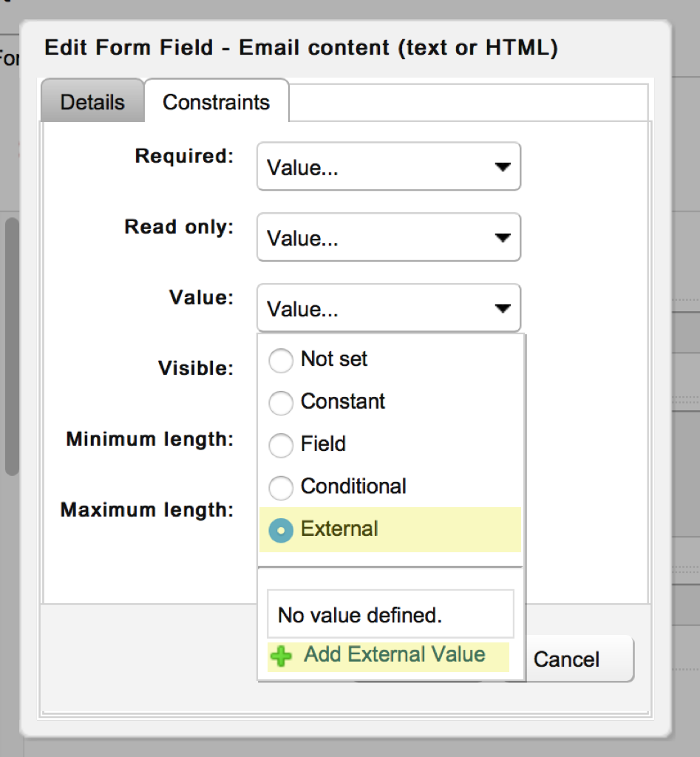The image size is (700, 757).
Task: Click the Edit Form Field dialog title
Action: [x=301, y=48]
